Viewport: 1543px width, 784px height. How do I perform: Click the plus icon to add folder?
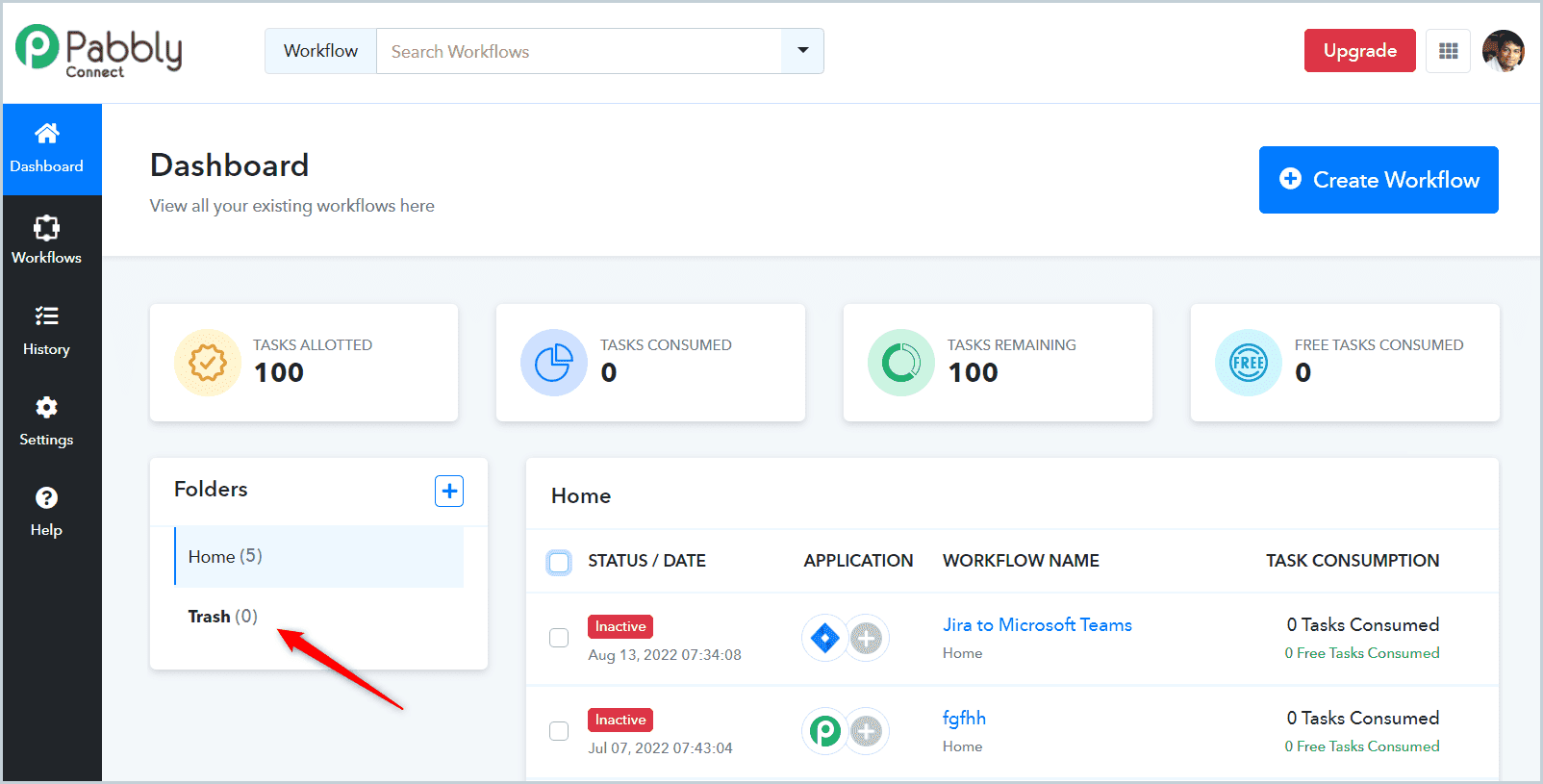(x=449, y=491)
